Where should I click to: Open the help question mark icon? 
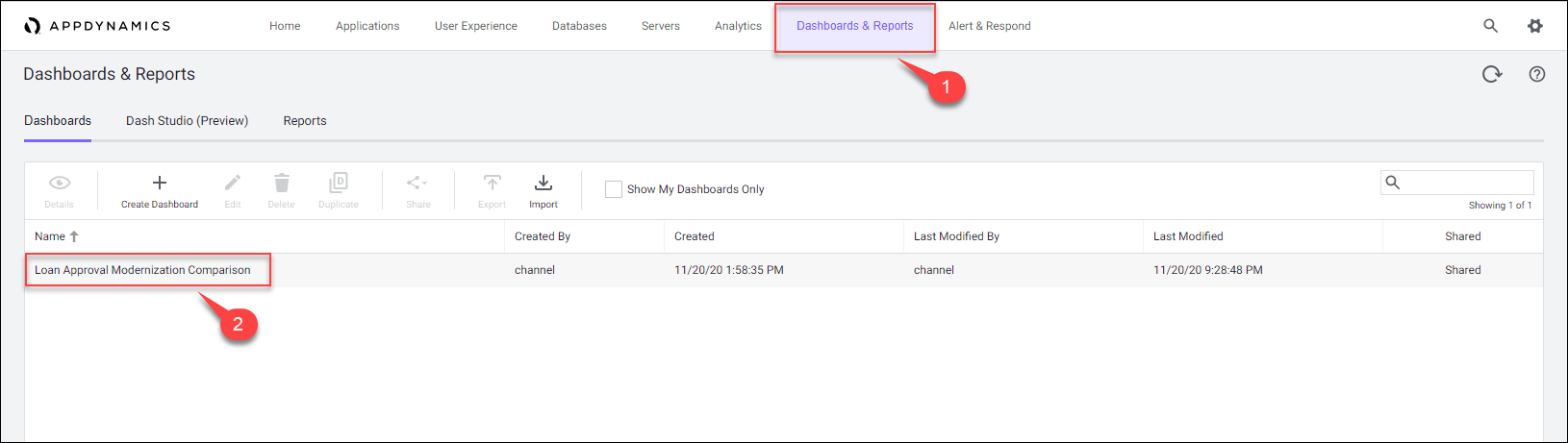coord(1536,74)
